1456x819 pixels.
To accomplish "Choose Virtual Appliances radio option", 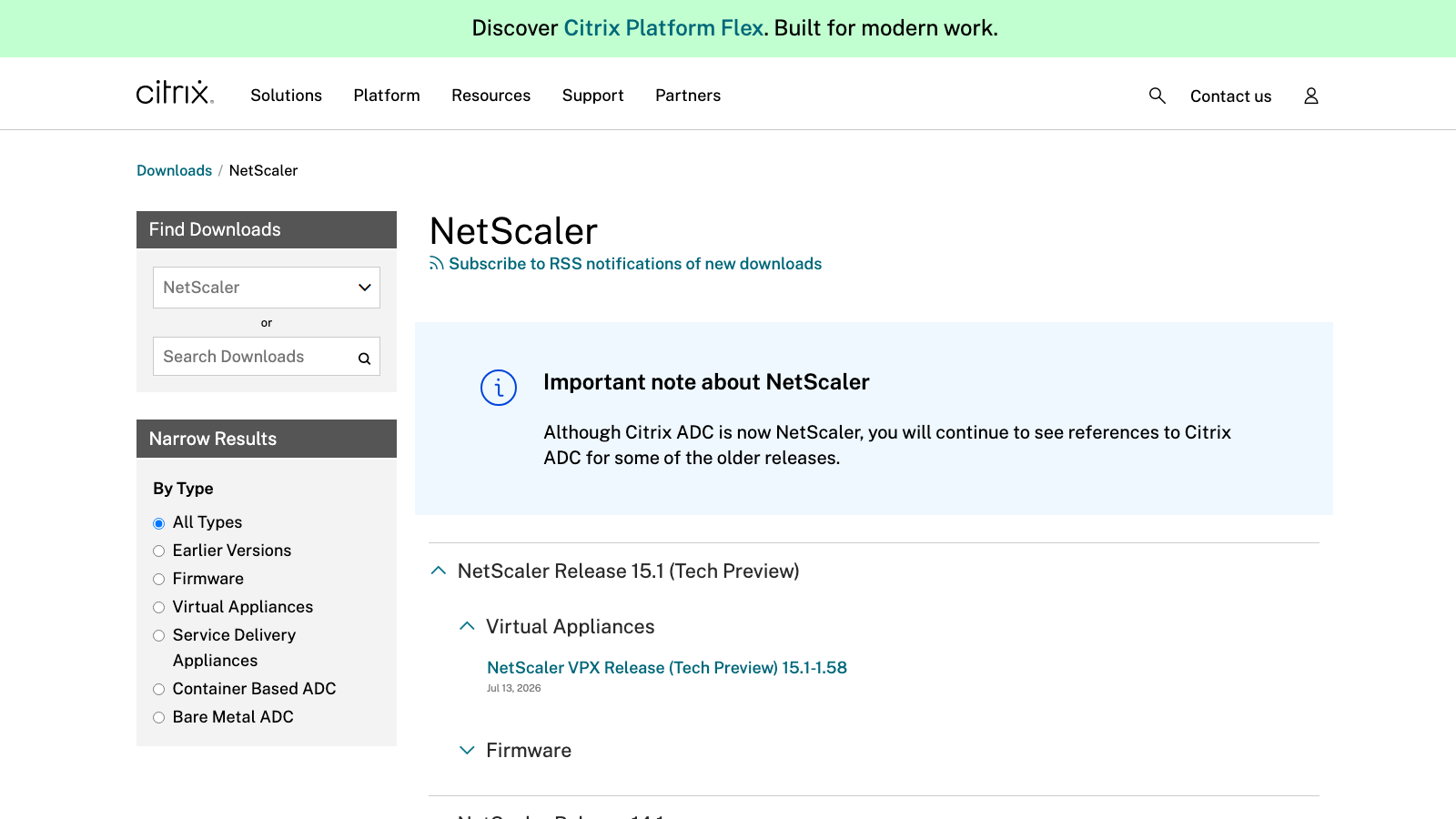I will click(158, 608).
